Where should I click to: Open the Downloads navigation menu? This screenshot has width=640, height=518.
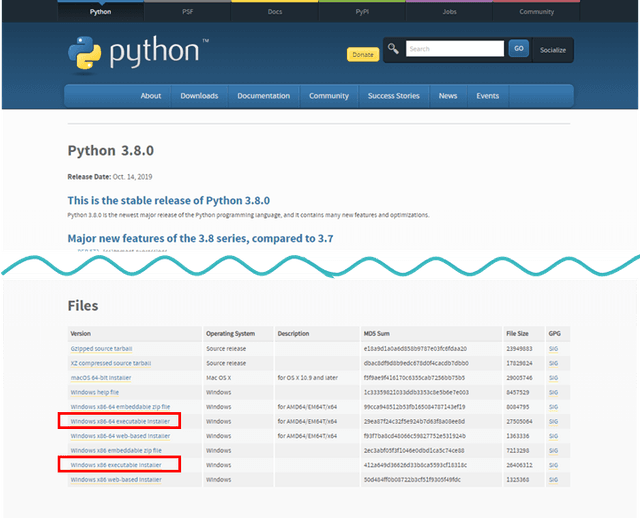pos(199,96)
